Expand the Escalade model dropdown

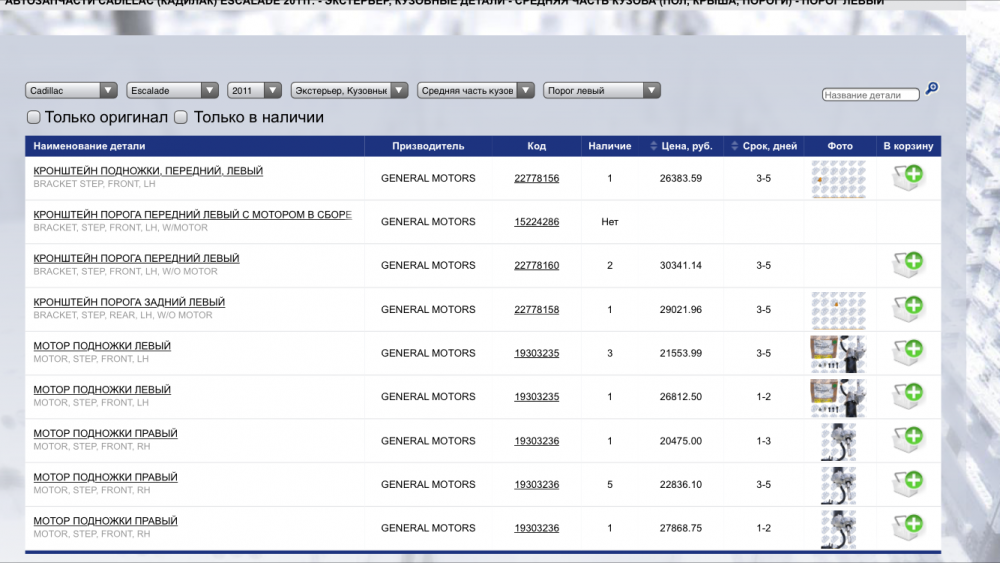point(172,90)
